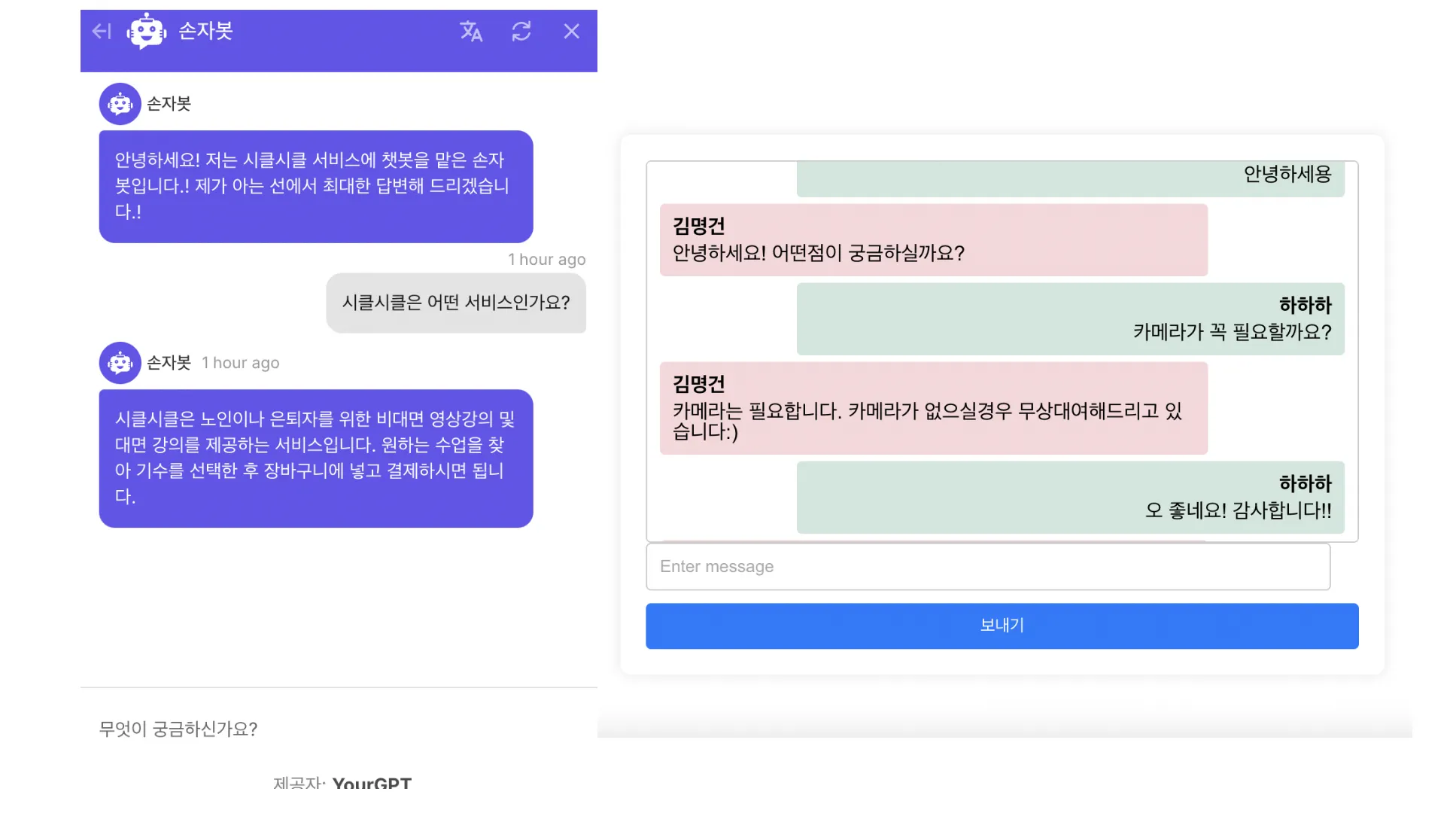This screenshot has width=1456, height=813.
Task: Click the robot logo in chatbot header
Action: coord(146,32)
